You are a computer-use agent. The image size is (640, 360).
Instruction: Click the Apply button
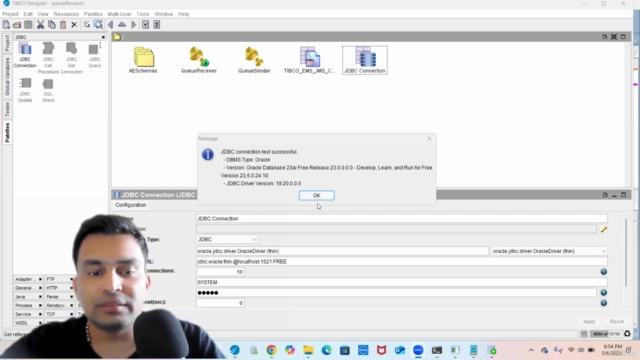pos(589,322)
